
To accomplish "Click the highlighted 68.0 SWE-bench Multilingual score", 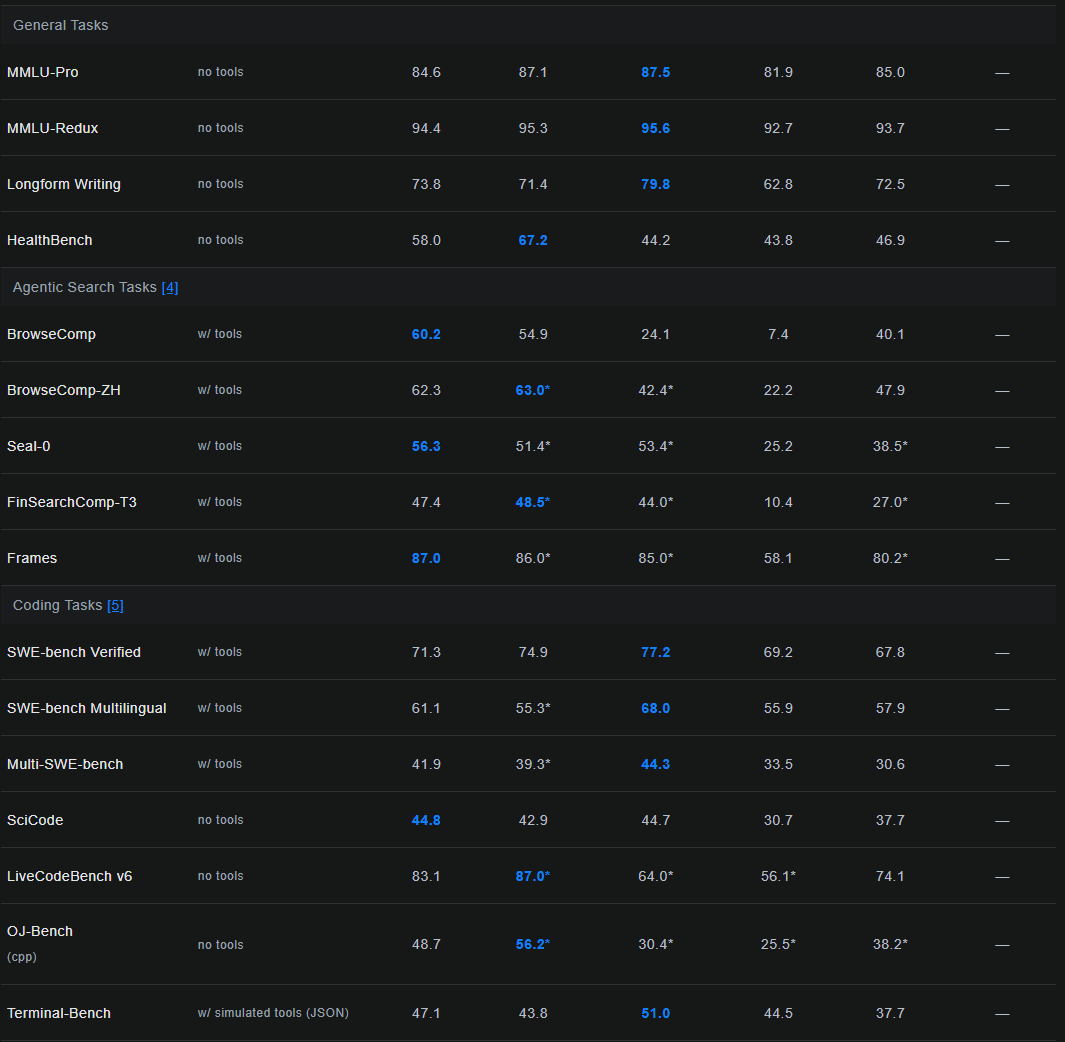I will [x=655, y=708].
